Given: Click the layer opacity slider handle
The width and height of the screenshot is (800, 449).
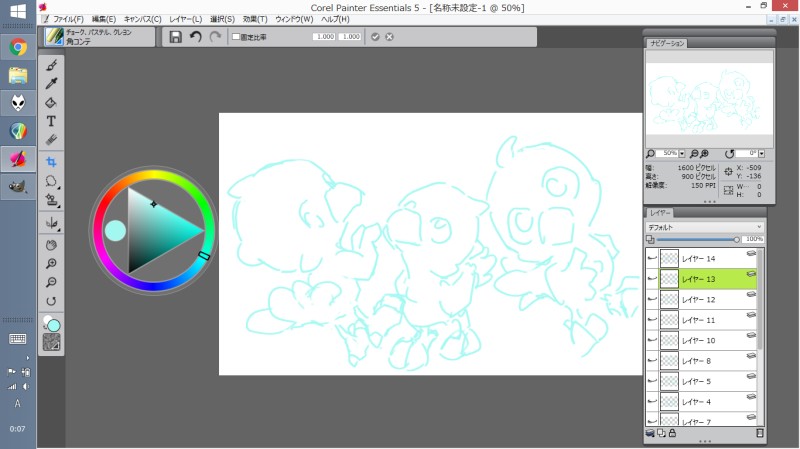Looking at the screenshot, I should (736, 239).
